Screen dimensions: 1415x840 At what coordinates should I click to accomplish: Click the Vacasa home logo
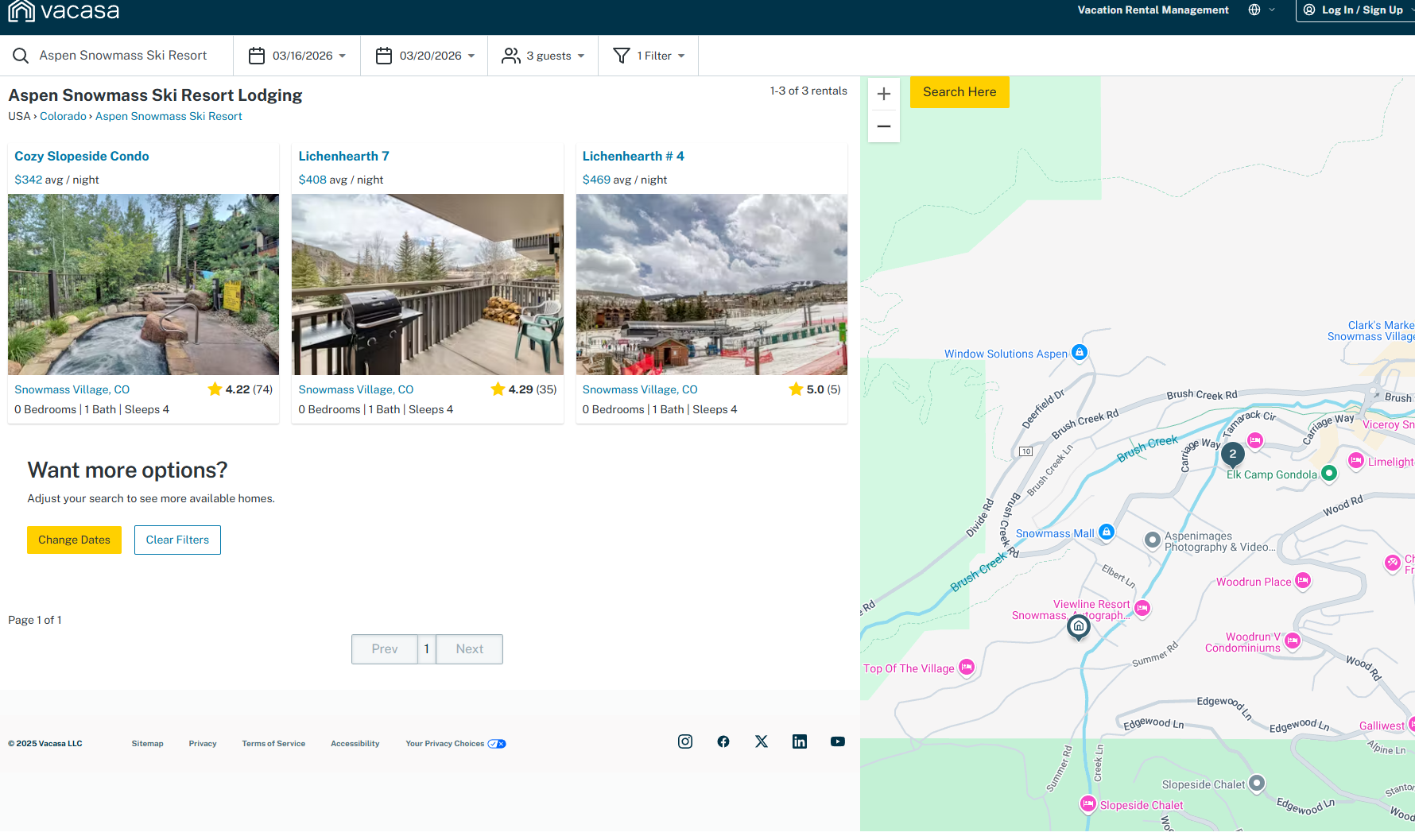click(64, 10)
